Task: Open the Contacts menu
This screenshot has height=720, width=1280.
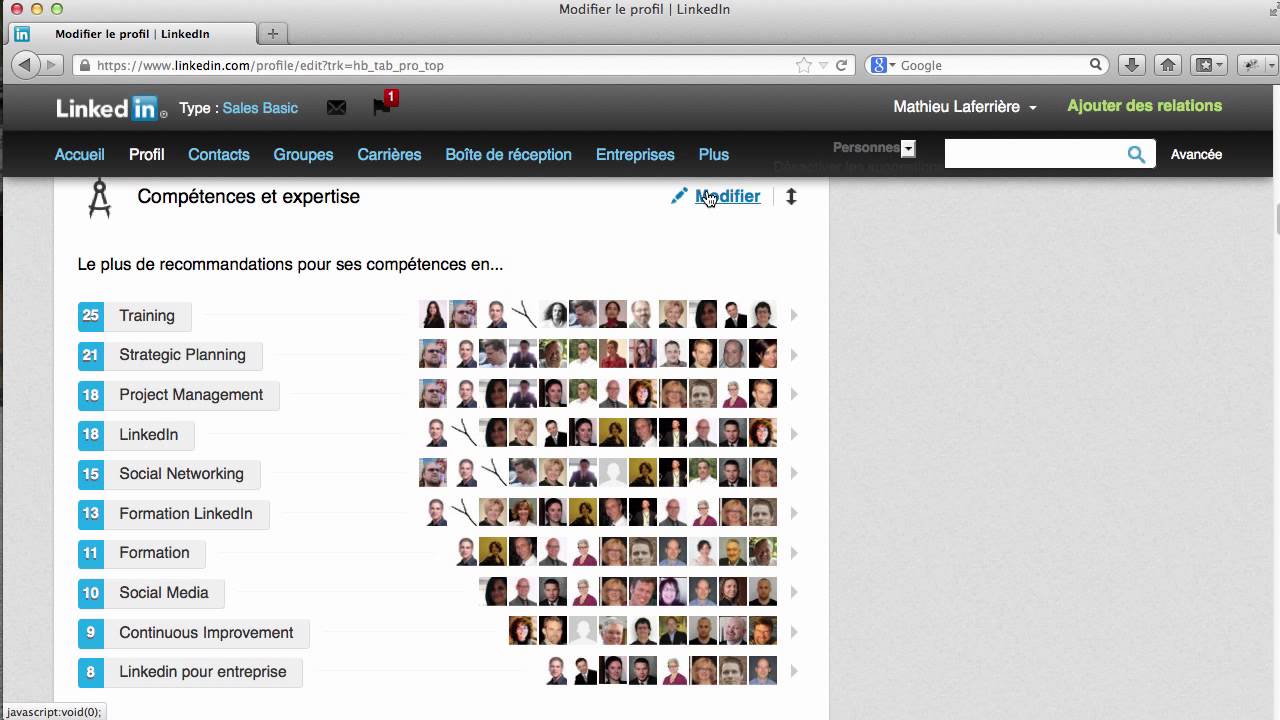Action: pos(219,155)
